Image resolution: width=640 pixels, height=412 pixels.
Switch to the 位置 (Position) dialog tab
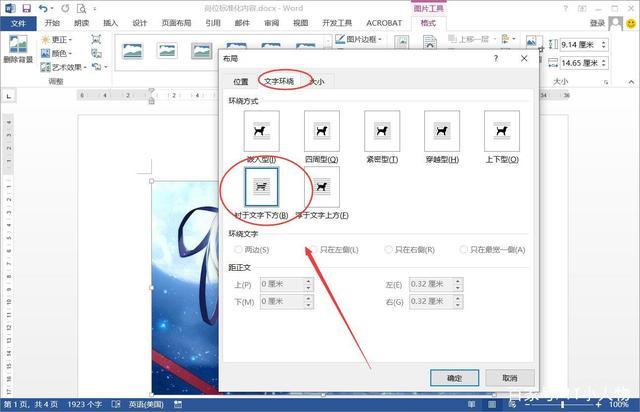(x=240, y=82)
